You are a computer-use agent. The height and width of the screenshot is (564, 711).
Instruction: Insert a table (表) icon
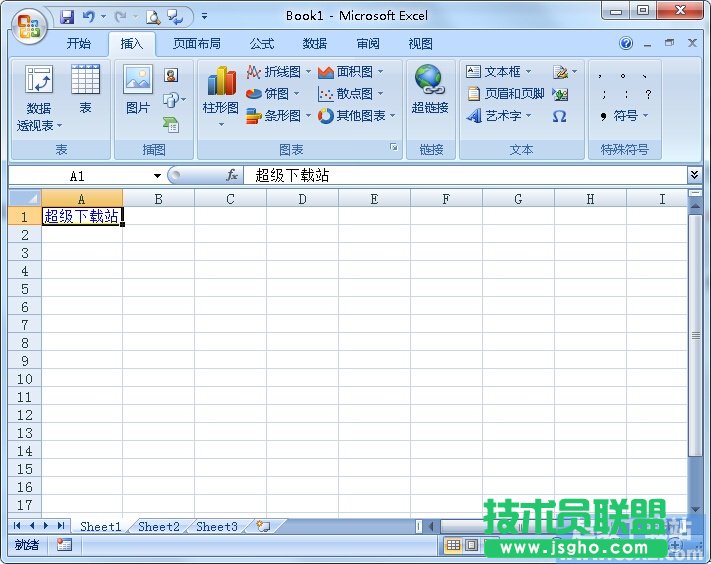point(85,90)
